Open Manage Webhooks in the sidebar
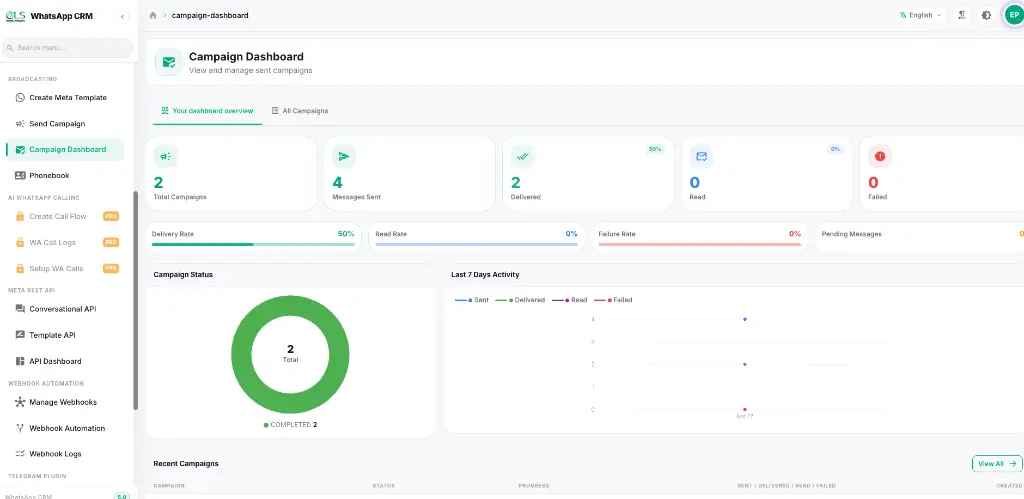This screenshot has width=1024, height=499. pyautogui.click(x=65, y=402)
